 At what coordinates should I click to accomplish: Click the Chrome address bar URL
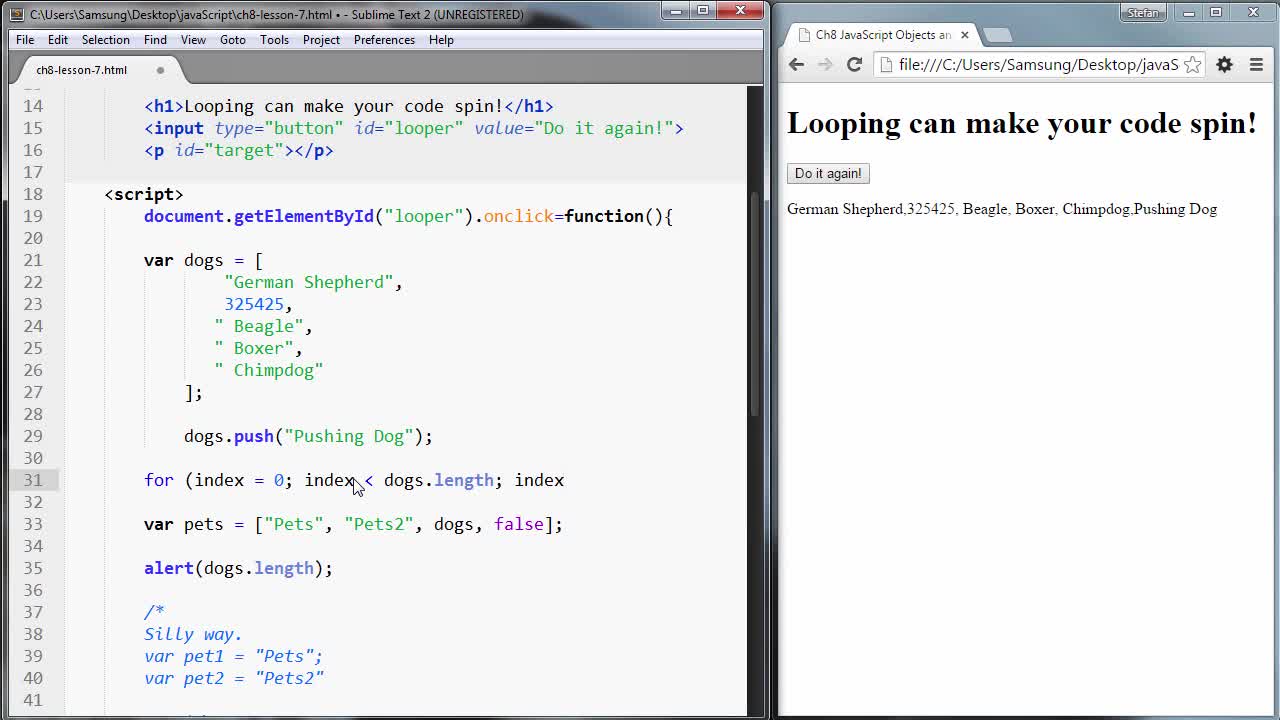[1038, 64]
